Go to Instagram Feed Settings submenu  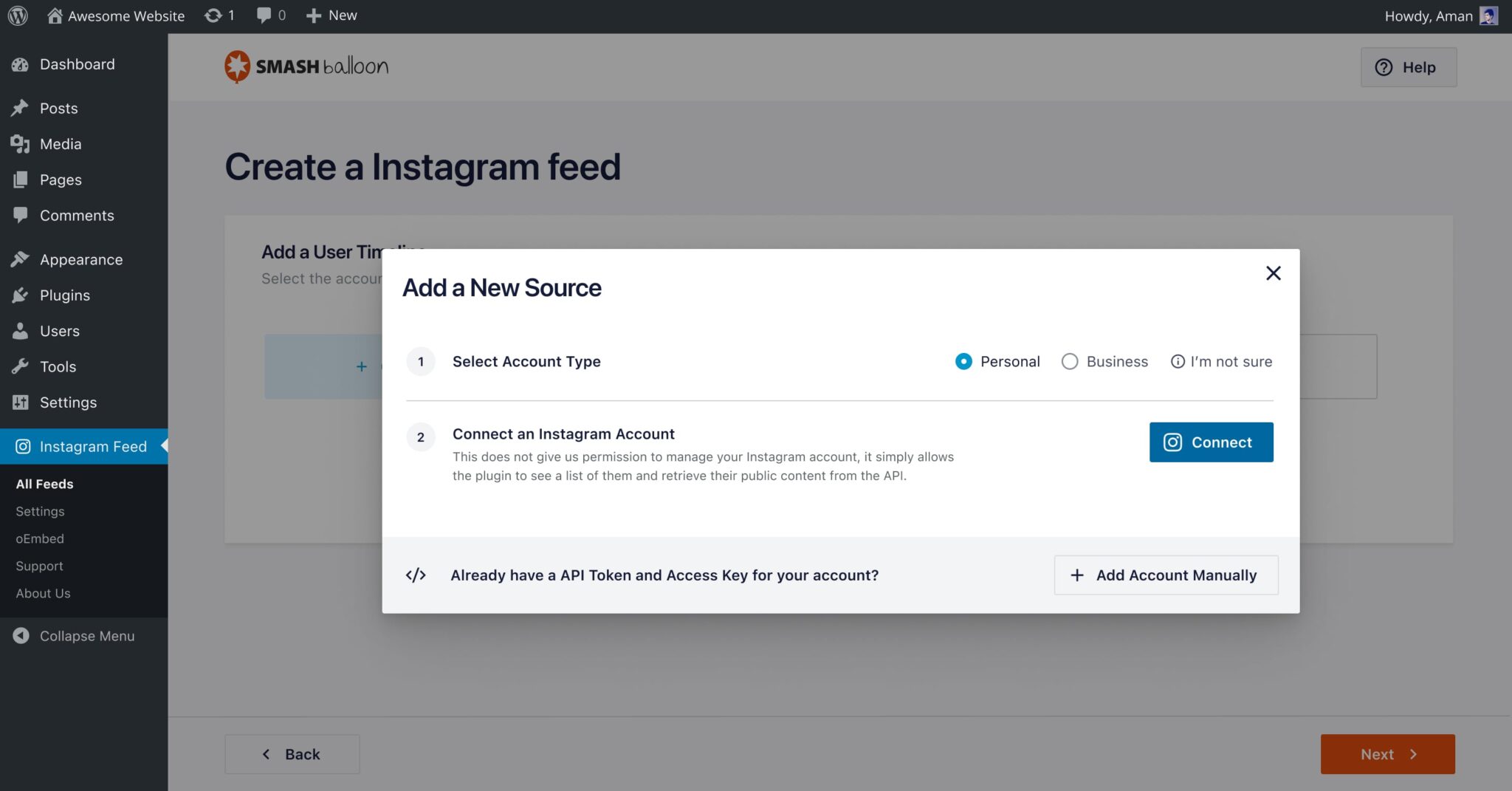(x=40, y=511)
